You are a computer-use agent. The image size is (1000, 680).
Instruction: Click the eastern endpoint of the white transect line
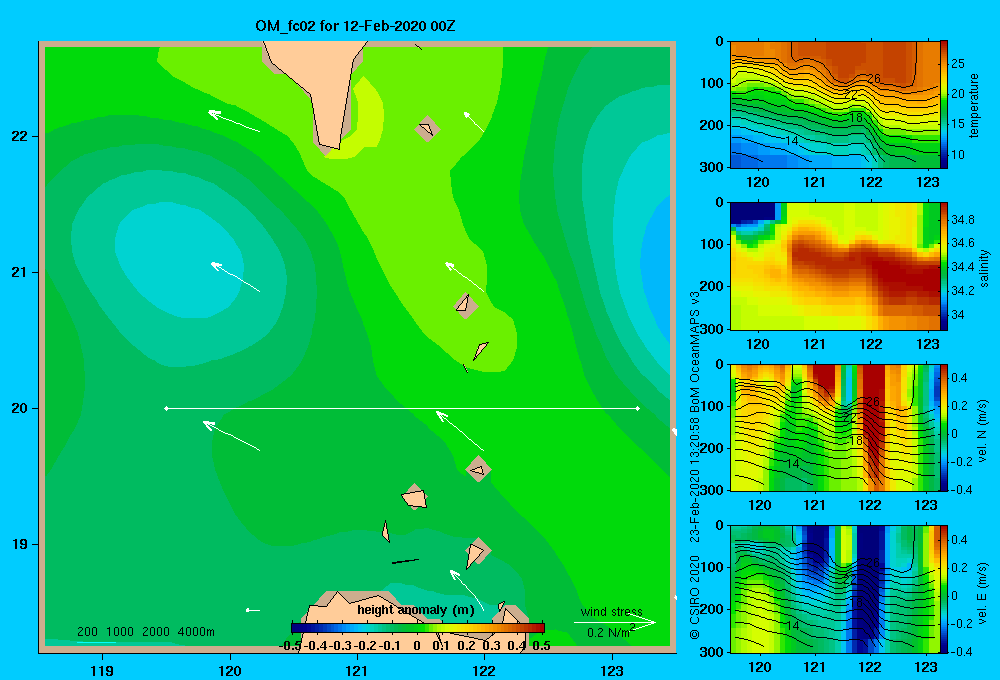pyautogui.click(x=638, y=408)
